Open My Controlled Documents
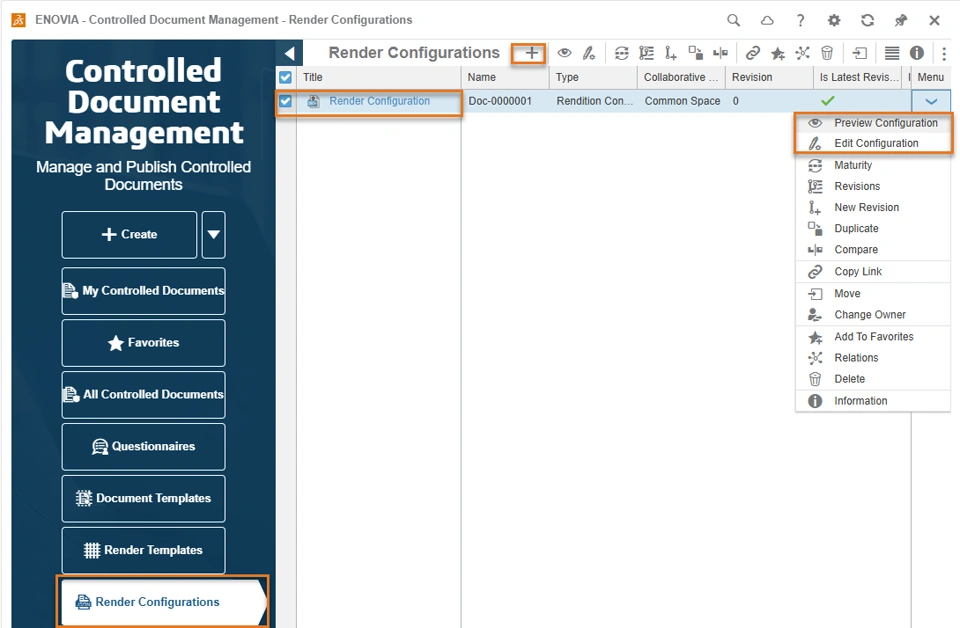Screen dimensions: 960x628 point(143,291)
